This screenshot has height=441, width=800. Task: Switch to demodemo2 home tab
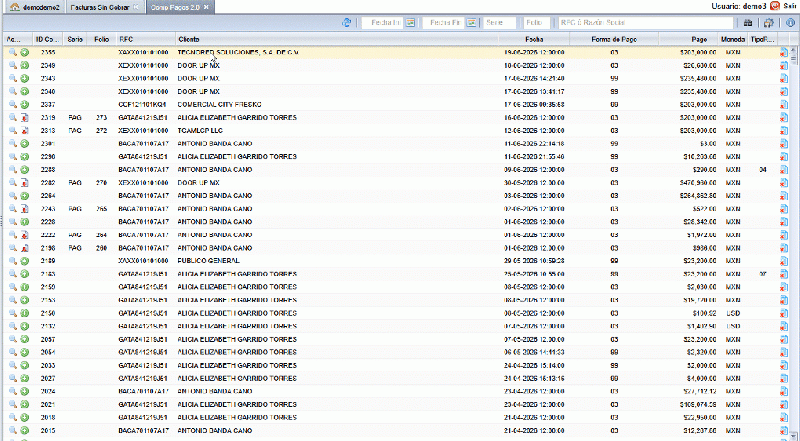(x=35, y=7)
